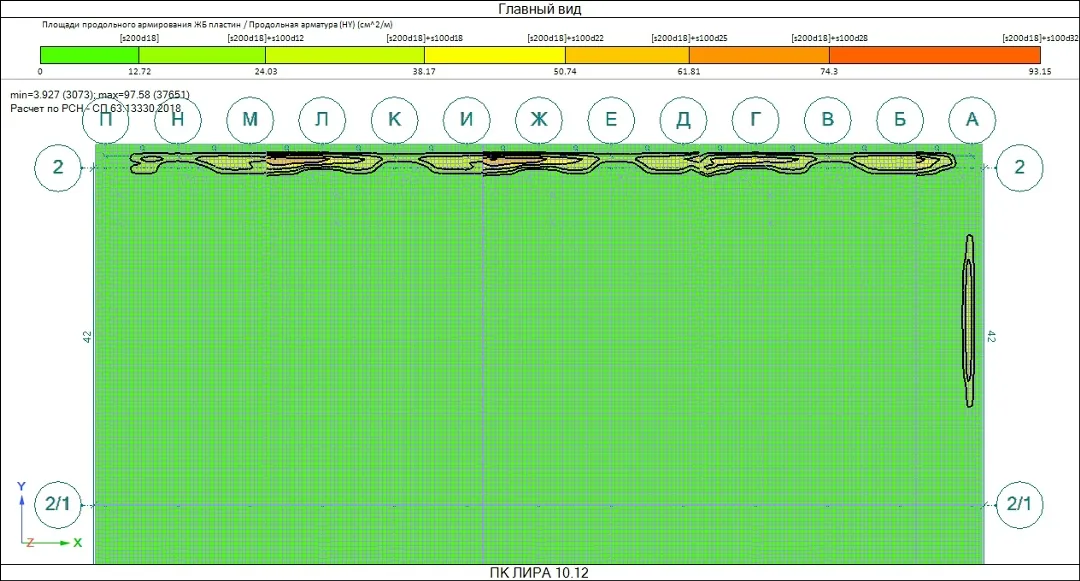Select the 'Расчет по РСН' calculation note
Viewport: 1080px width, 581px height.
click(x=96, y=109)
